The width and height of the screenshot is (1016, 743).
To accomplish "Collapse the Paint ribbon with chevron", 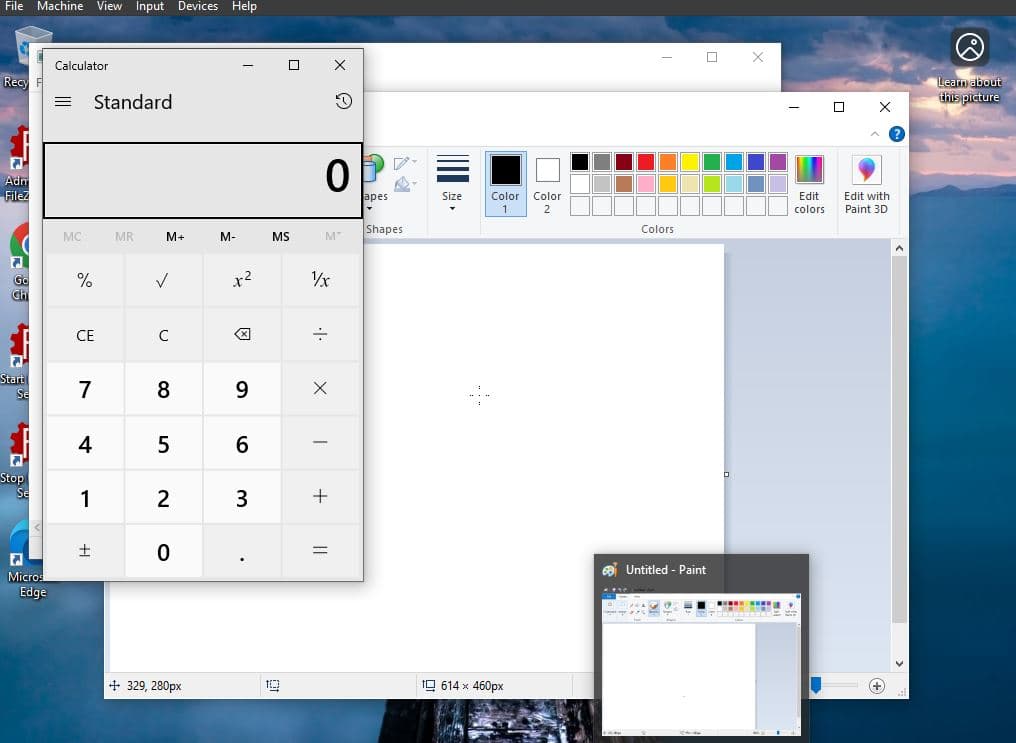I will click(x=875, y=134).
